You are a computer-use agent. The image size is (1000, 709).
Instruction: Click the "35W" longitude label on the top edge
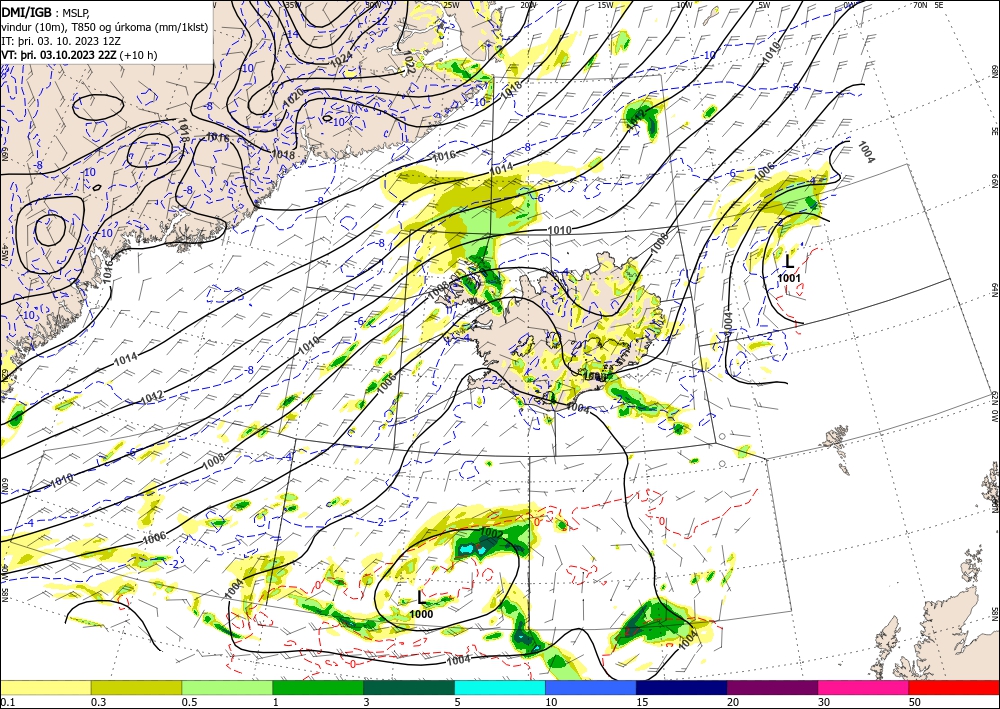click(x=293, y=5)
